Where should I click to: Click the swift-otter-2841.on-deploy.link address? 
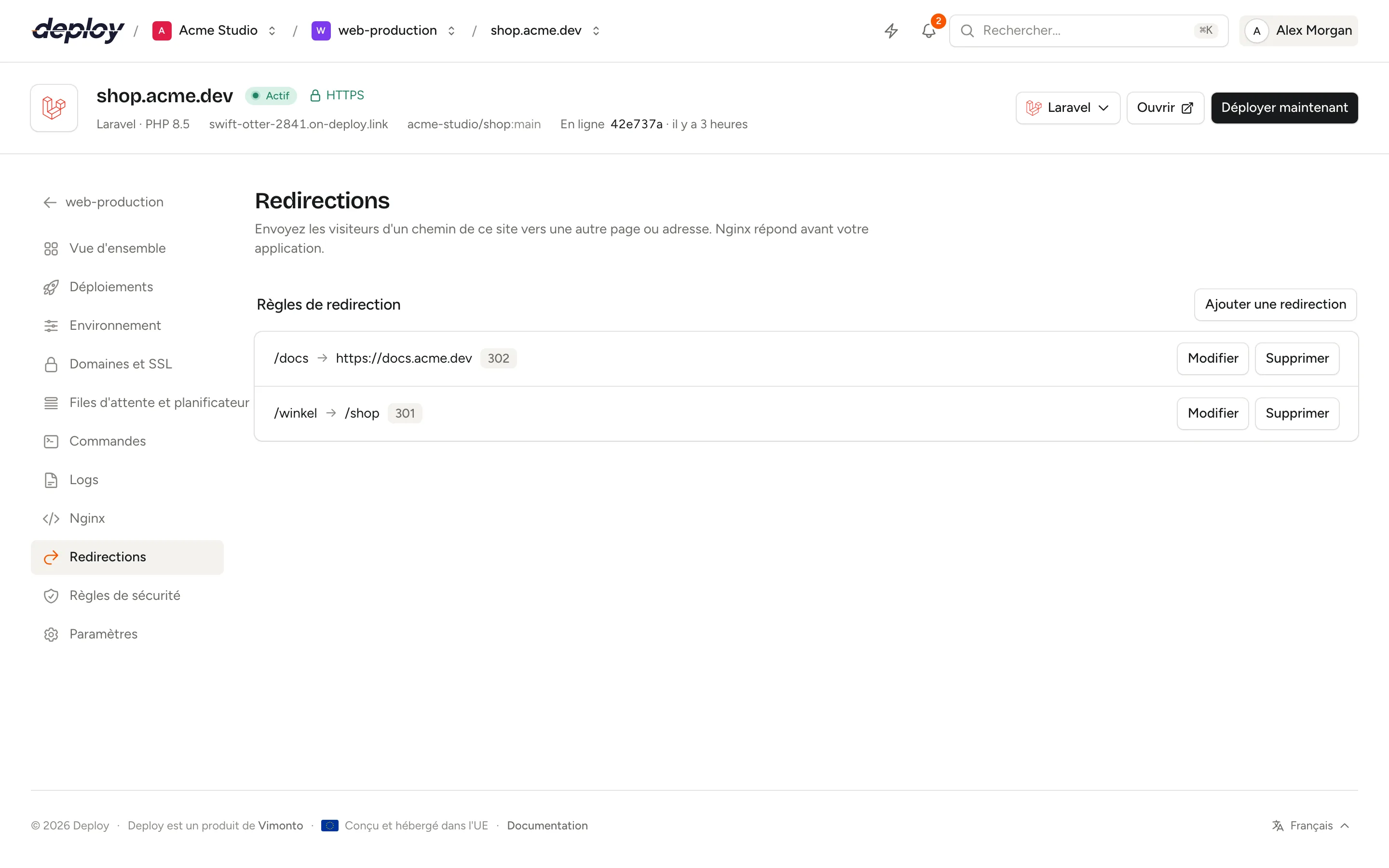(x=299, y=124)
